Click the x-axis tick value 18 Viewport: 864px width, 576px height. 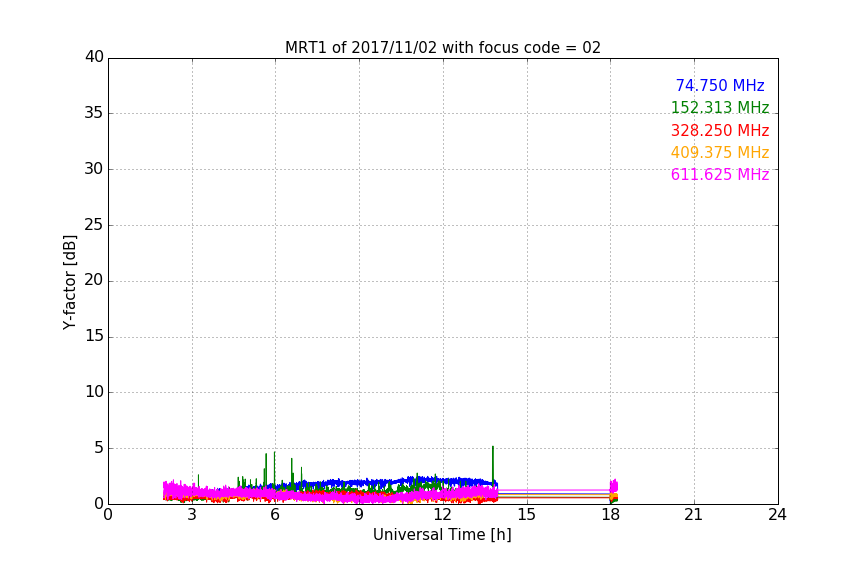(x=610, y=515)
